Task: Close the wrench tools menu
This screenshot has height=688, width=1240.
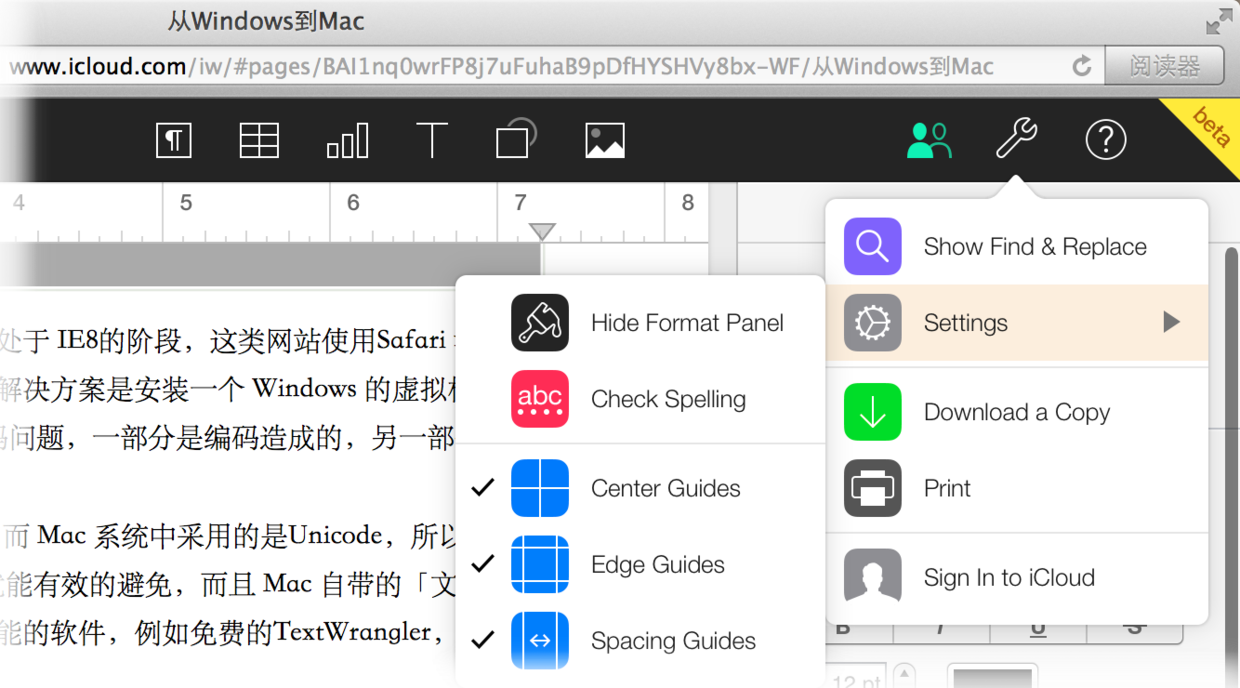Action: tap(1017, 138)
